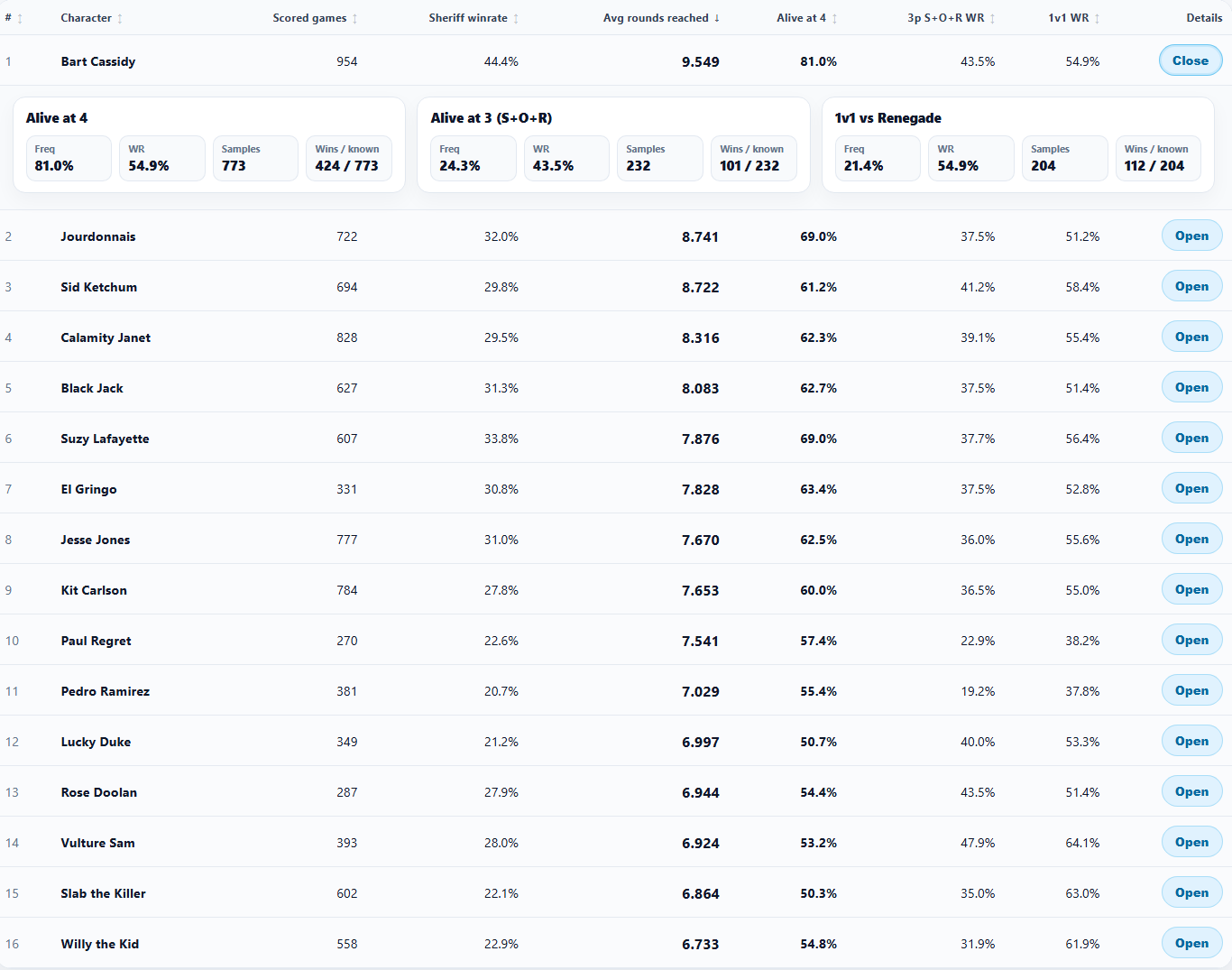
Task: Sort by Alive at 4 arrow icon
Action: [x=834, y=18]
